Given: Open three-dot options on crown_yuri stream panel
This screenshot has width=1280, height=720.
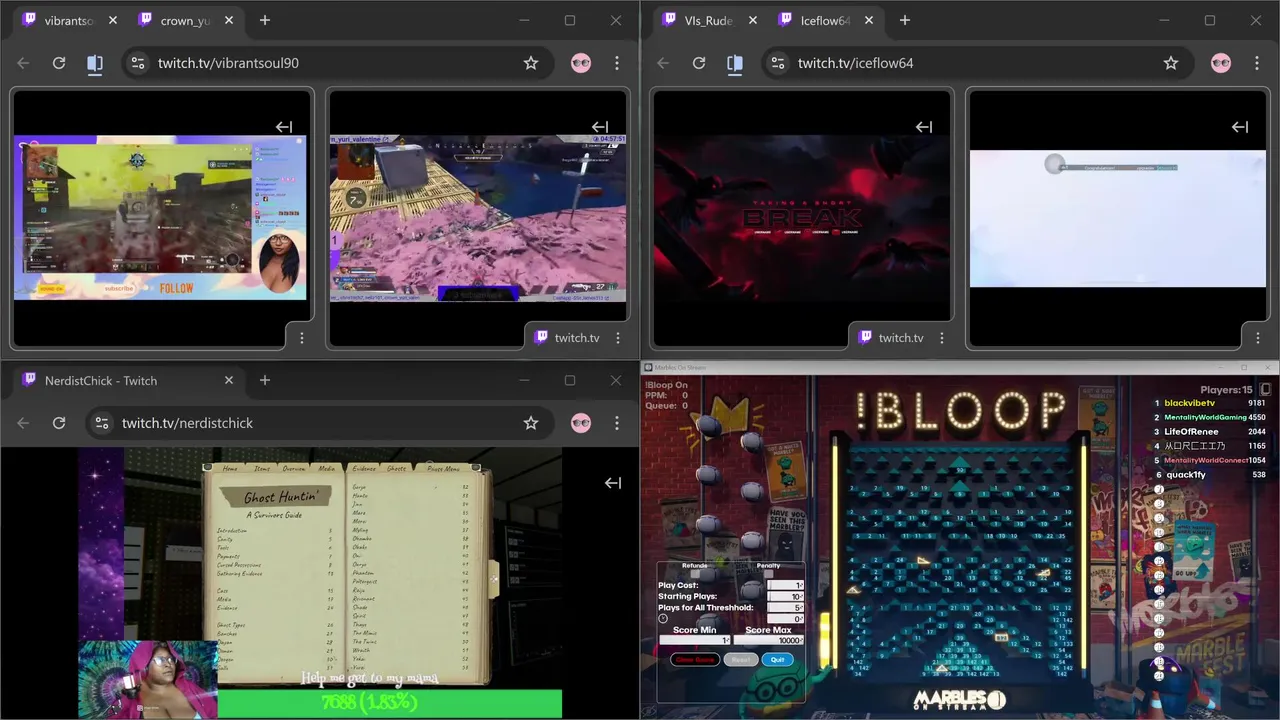Looking at the screenshot, I should (x=618, y=338).
